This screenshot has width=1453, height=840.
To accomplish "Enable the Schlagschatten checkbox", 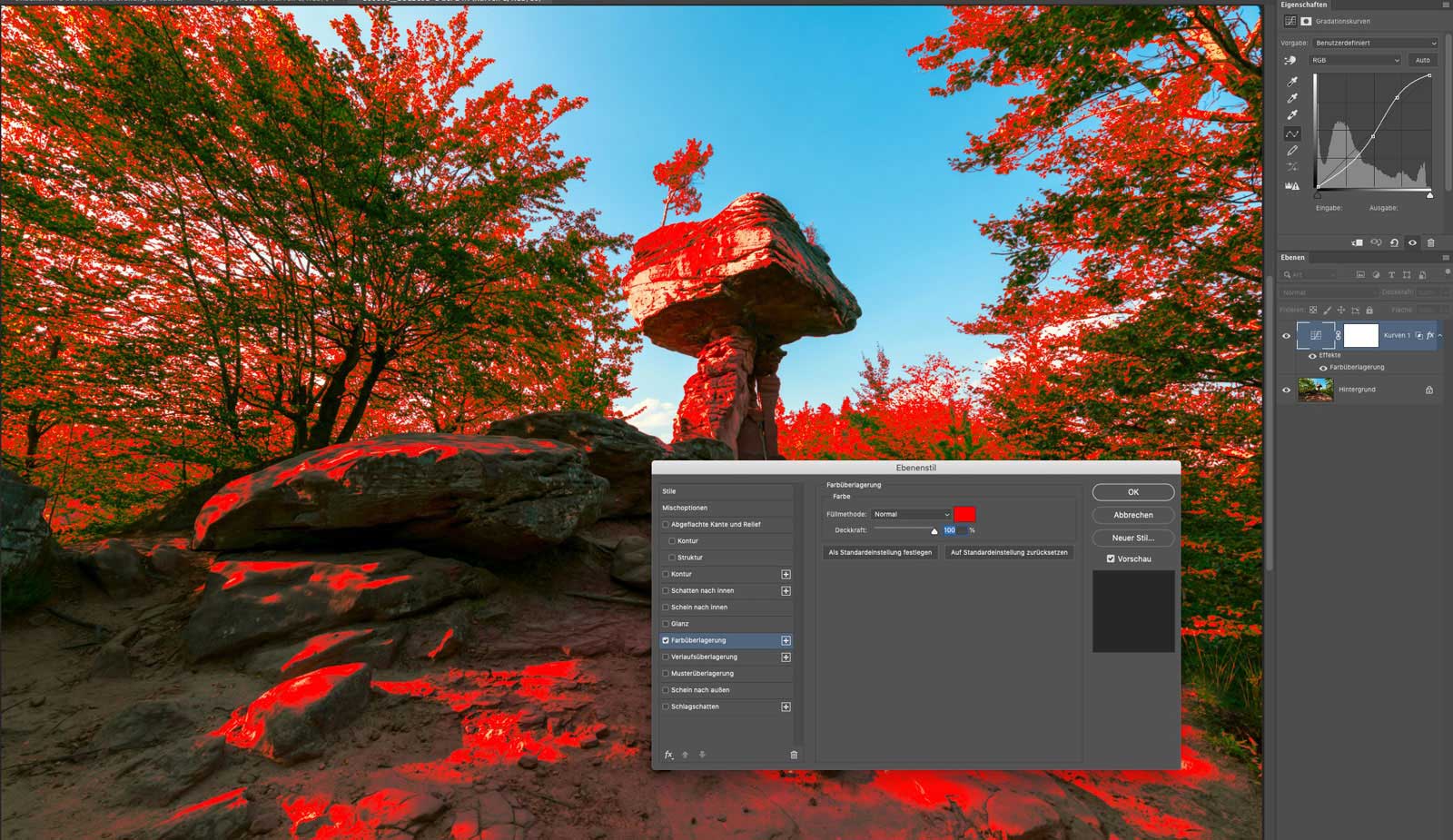I will [666, 707].
